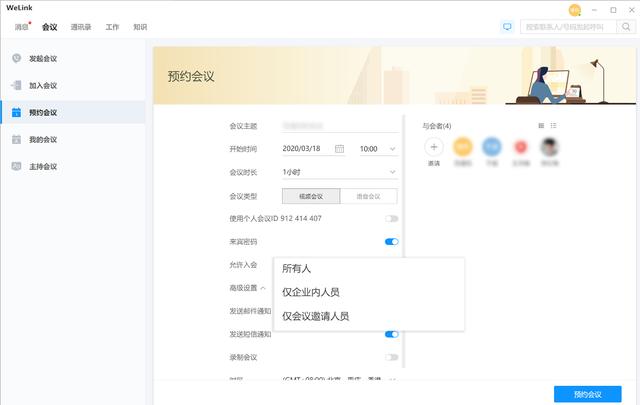Toggle use of personal meeting ID switch
Viewport: 640px width, 405px height.
(x=391, y=219)
